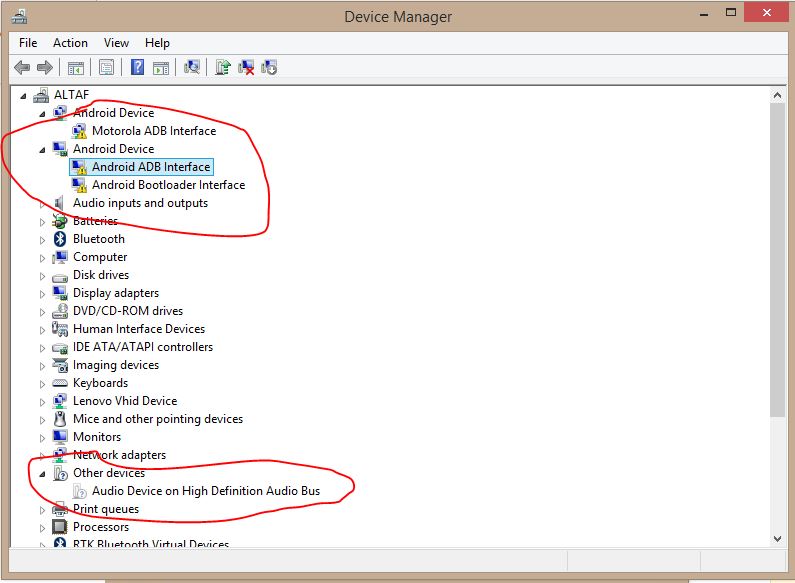Select Audio Device on High Definition Audio Bus
Screen dimensions: 795x583
click(x=206, y=491)
